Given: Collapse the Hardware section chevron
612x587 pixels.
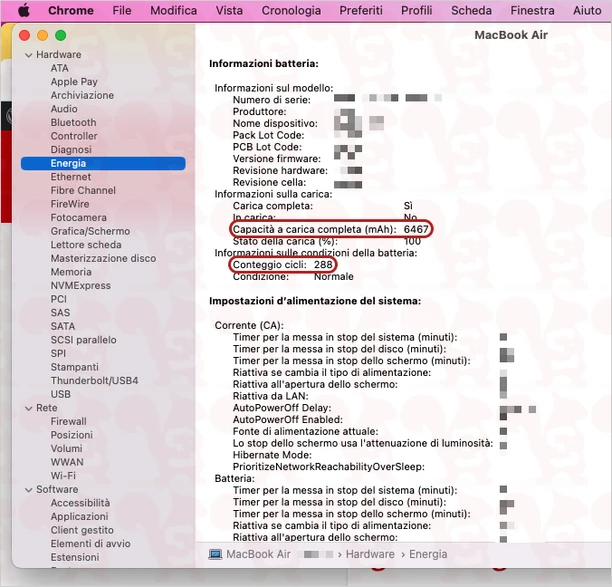Looking at the screenshot, I should [x=28, y=55].
